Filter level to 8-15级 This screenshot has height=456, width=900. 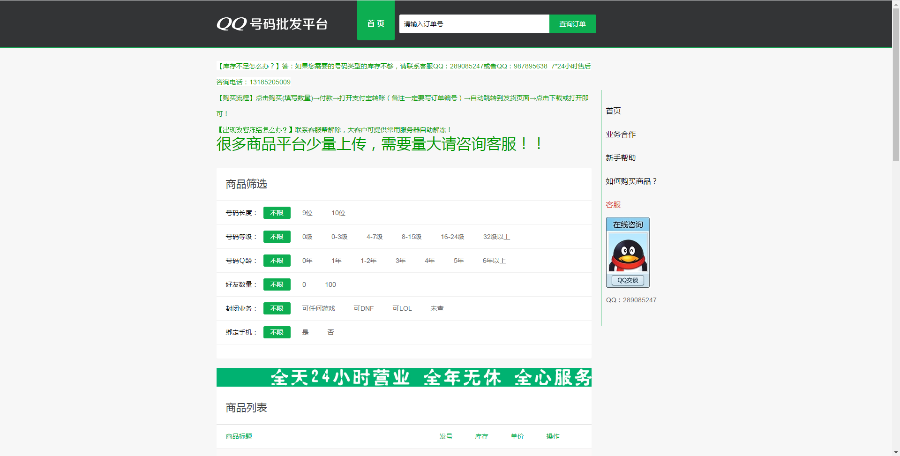point(412,237)
